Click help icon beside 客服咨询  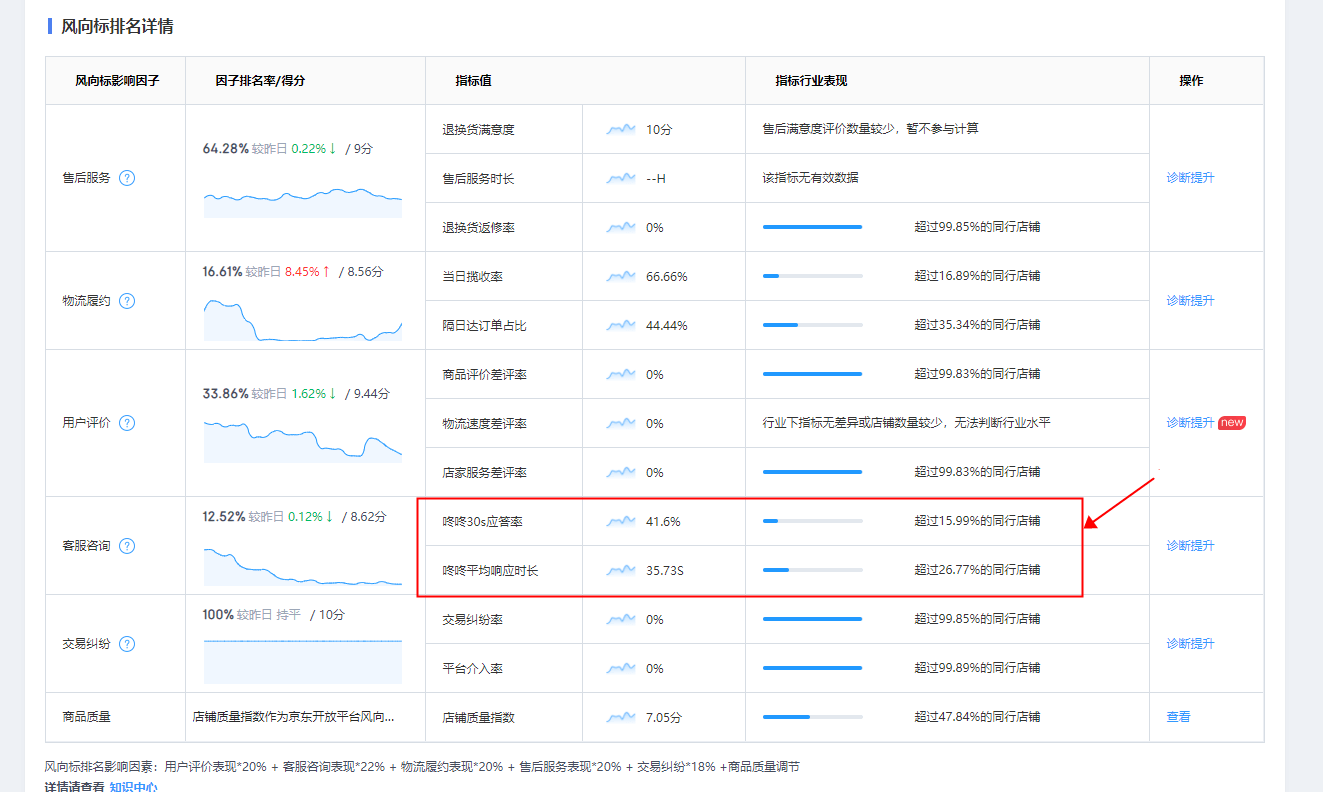pyautogui.click(x=127, y=546)
